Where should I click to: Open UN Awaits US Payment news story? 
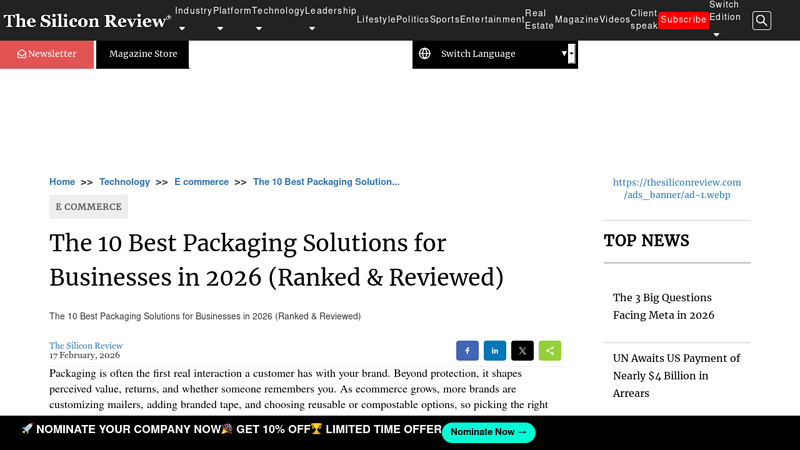point(677,376)
